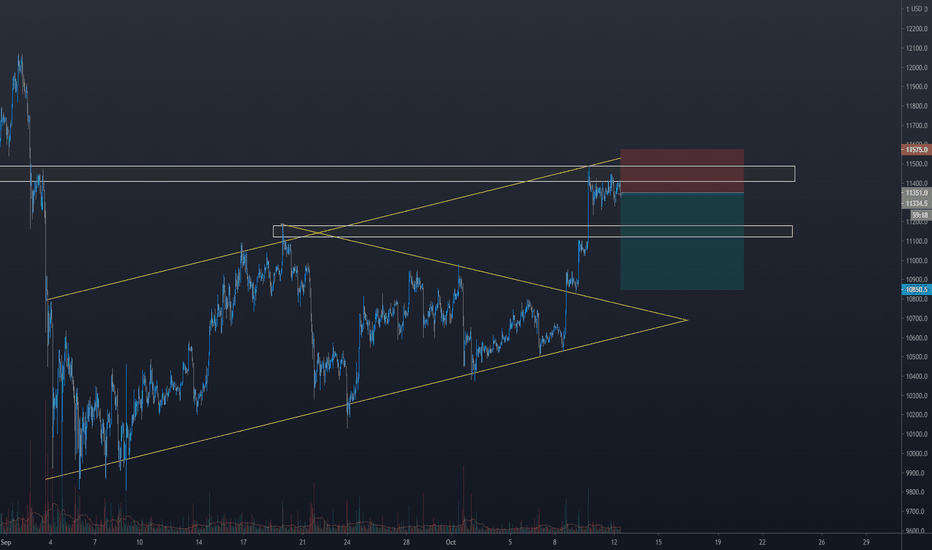This screenshot has height=550, width=932.
Task: Click the 11000.0 price axis label
Action: [x=917, y=260]
